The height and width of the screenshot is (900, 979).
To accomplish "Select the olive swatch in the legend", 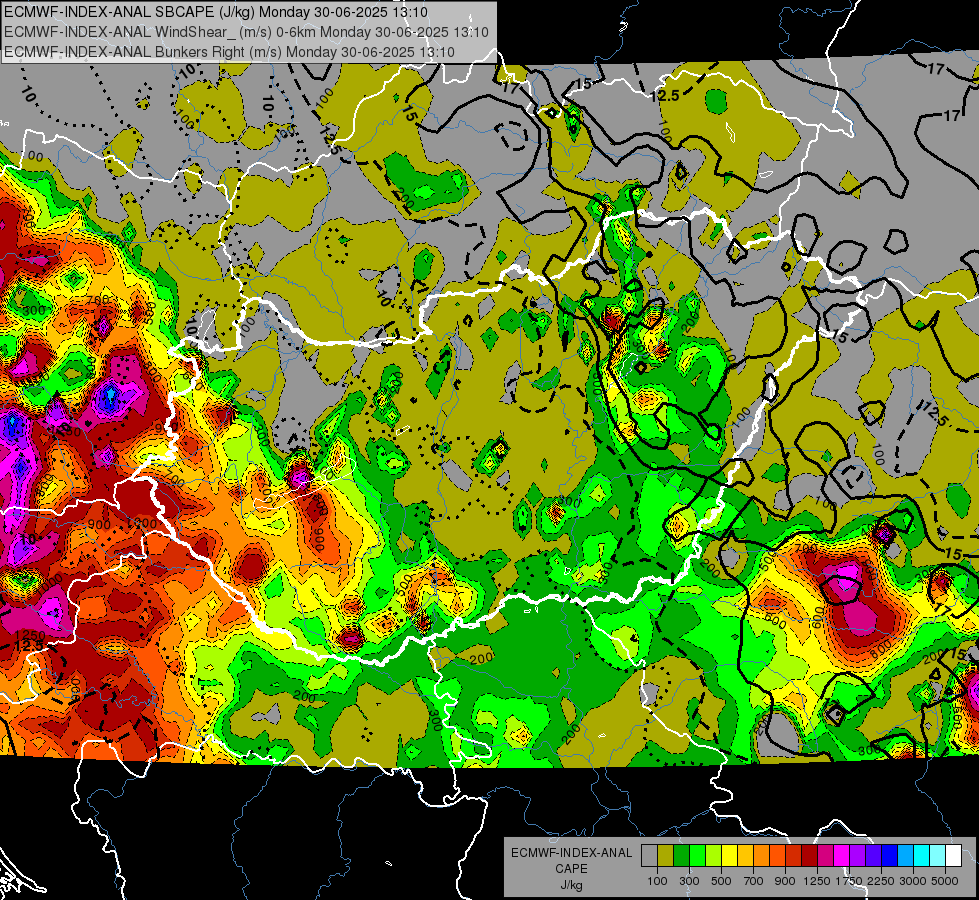I will point(666,855).
